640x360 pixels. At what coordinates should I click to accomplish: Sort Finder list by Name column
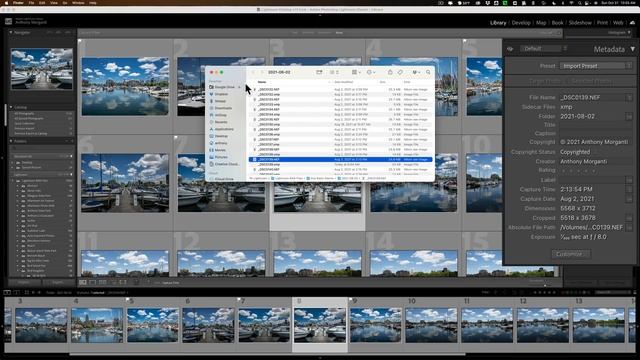click(x=262, y=82)
